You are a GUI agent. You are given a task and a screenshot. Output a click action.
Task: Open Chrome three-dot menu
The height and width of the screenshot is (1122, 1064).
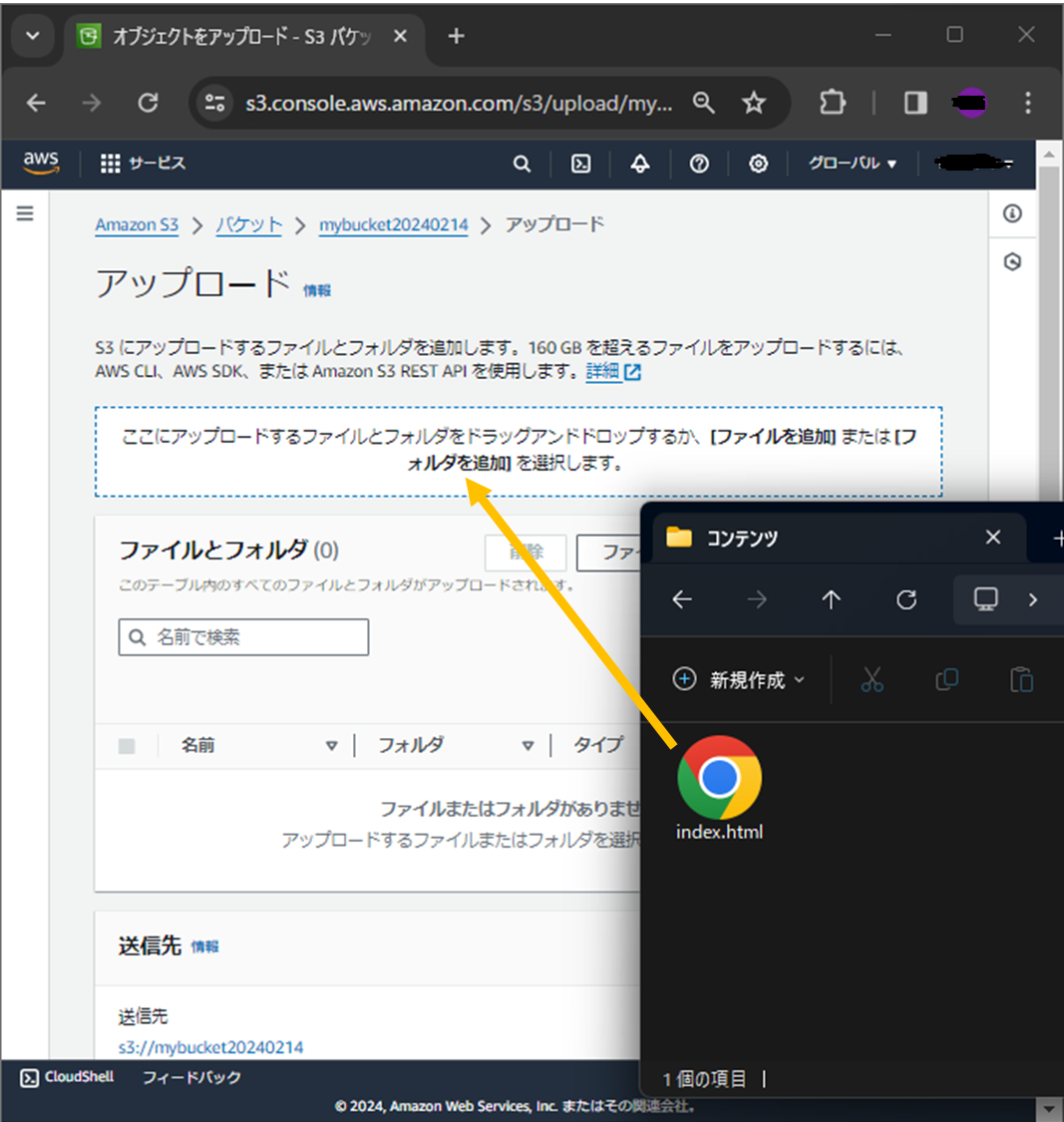(1027, 103)
